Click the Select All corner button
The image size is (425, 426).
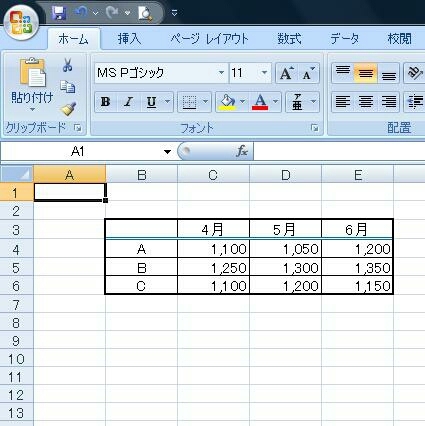click(x=17, y=174)
